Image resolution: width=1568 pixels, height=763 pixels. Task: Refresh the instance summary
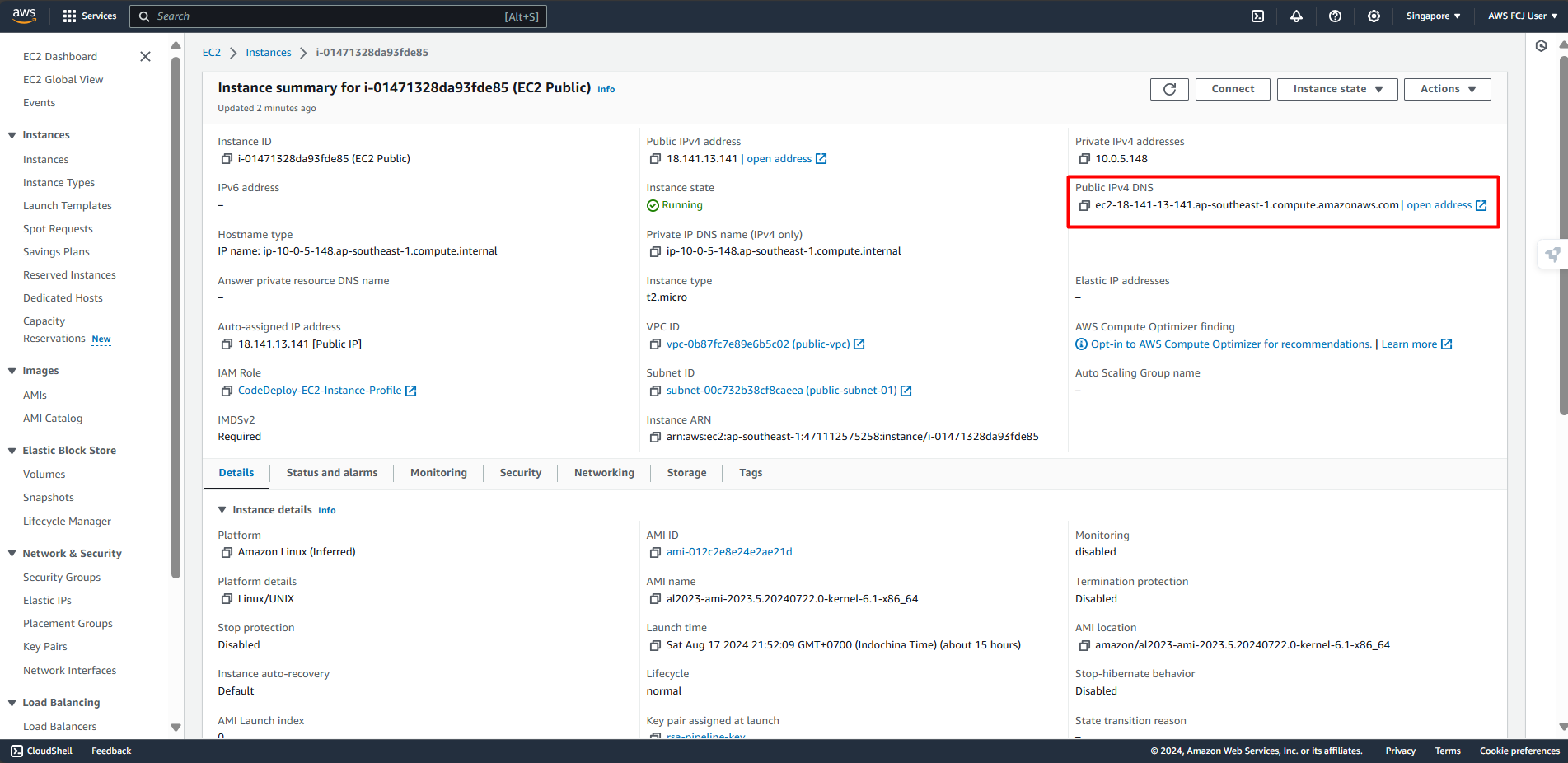click(1169, 89)
